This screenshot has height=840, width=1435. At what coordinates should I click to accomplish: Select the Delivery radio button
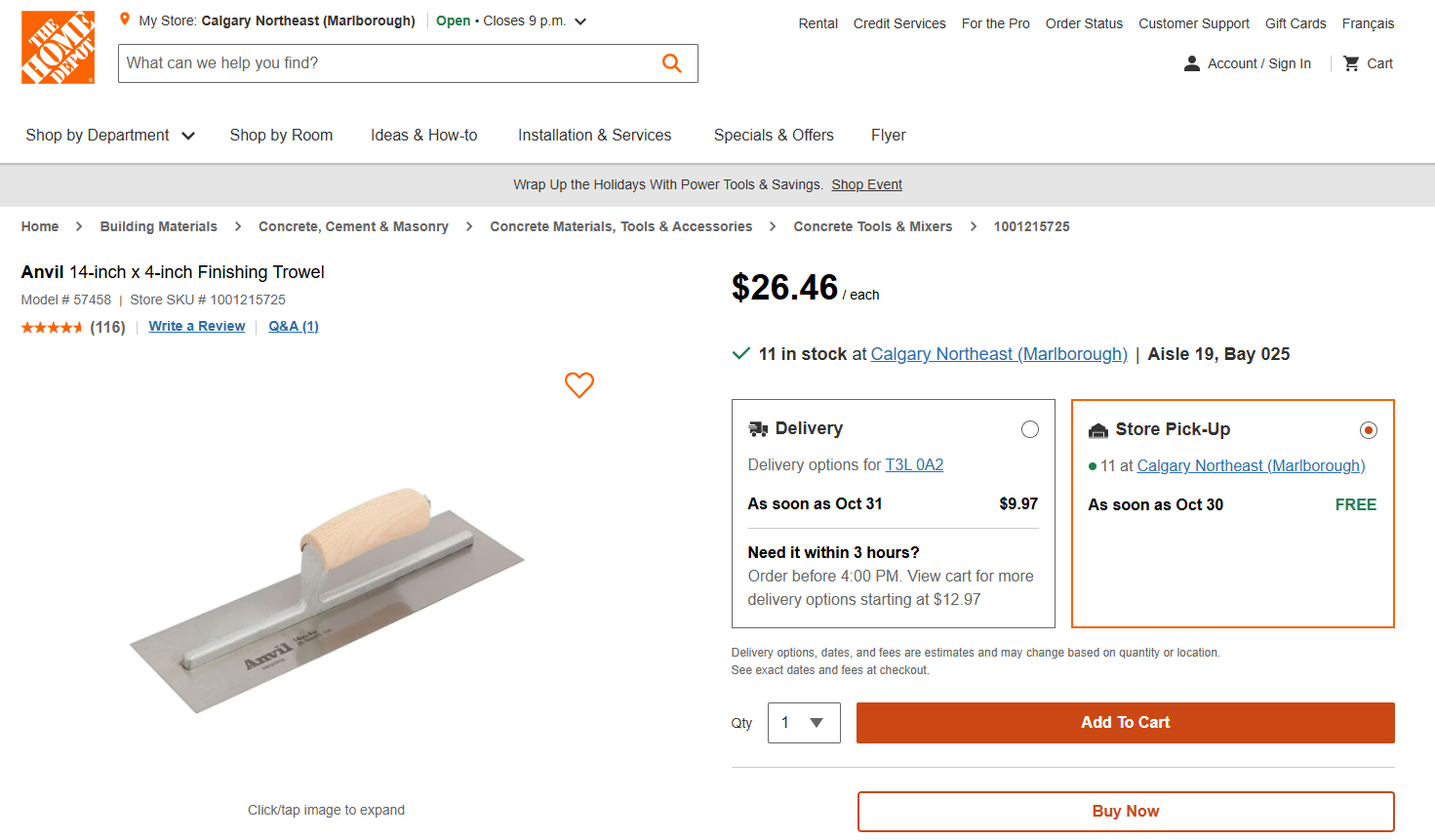point(1029,428)
